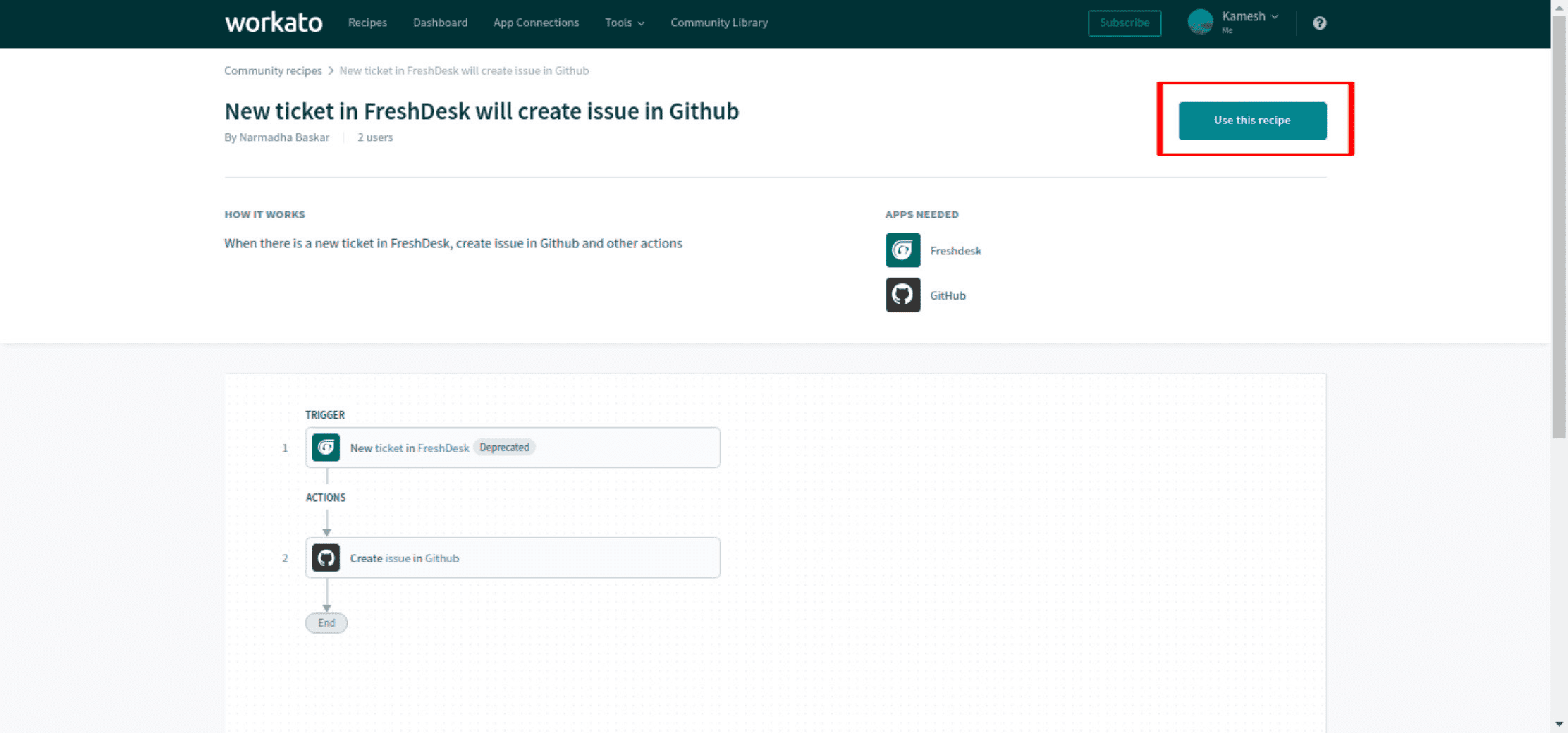Click the Freshdesk icon under Apps Needed
The image size is (1568, 733).
coord(902,250)
